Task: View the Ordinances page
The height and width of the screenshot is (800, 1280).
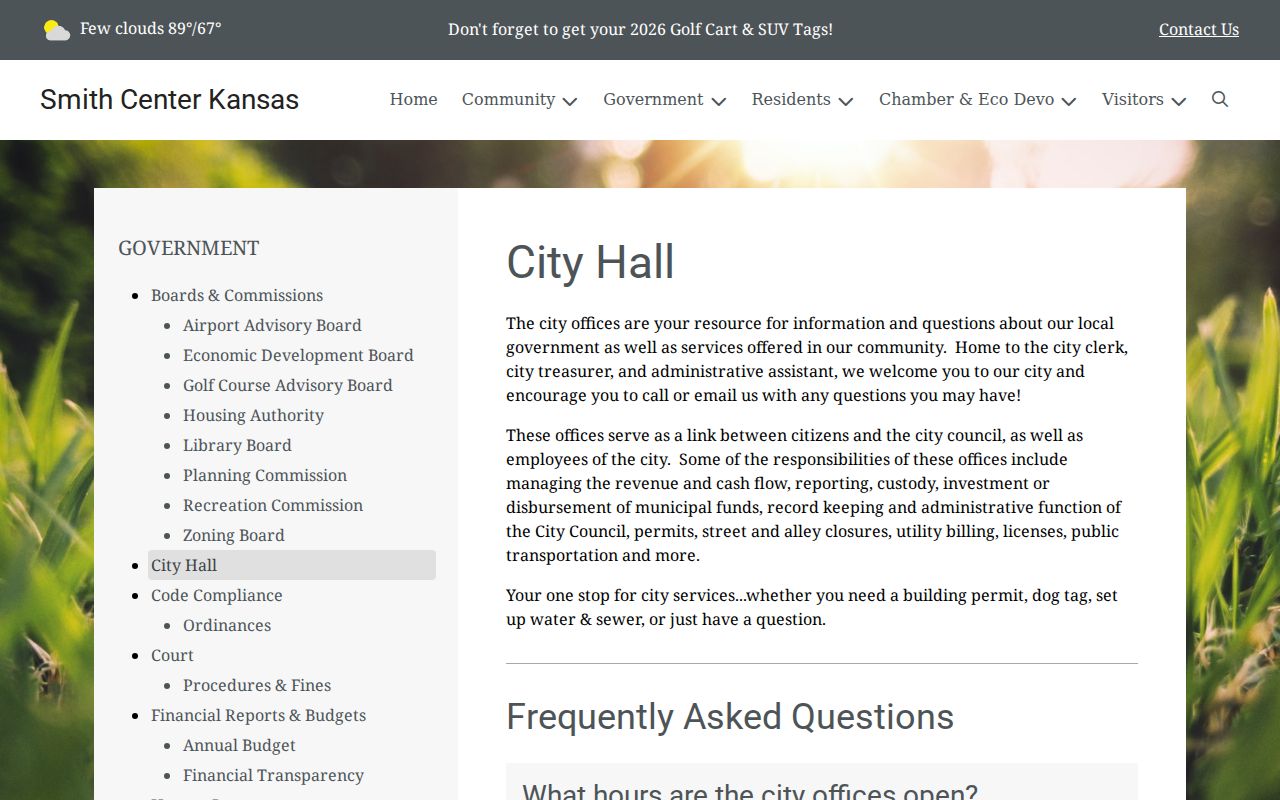Action: point(227,625)
